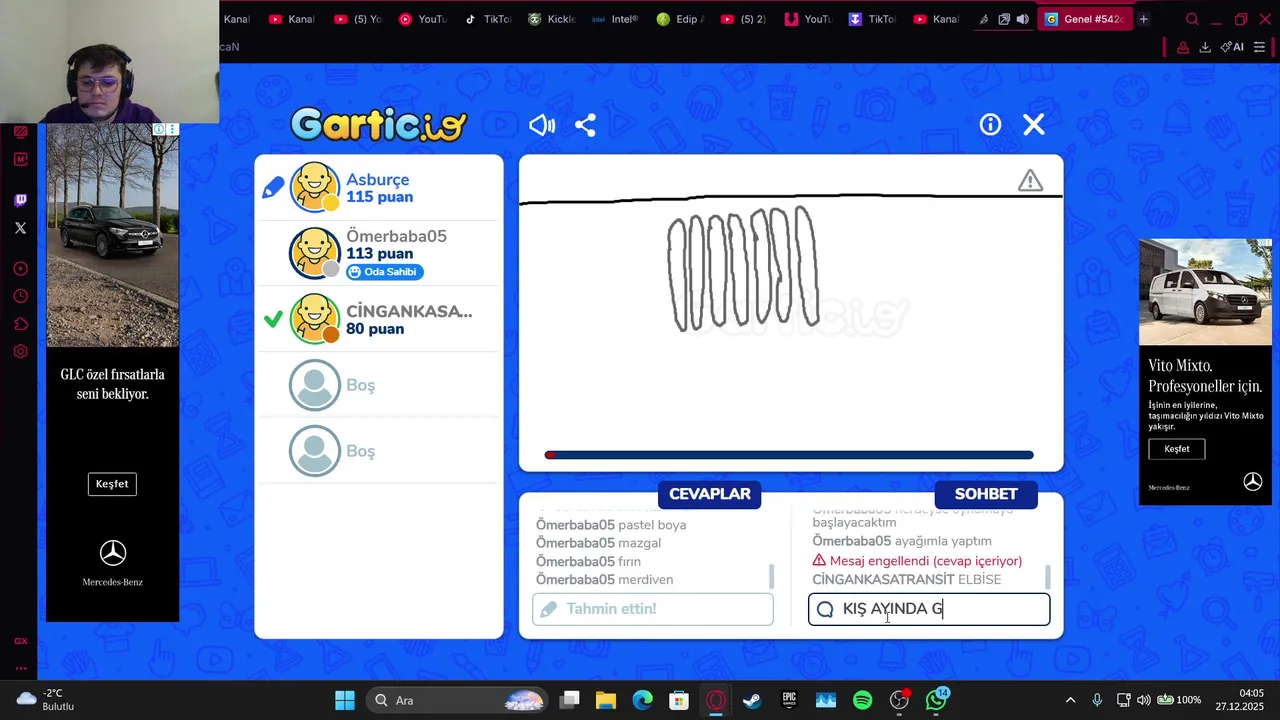1280x720 pixels.
Task: Report the drawing via warning triangle
Action: 1030,181
